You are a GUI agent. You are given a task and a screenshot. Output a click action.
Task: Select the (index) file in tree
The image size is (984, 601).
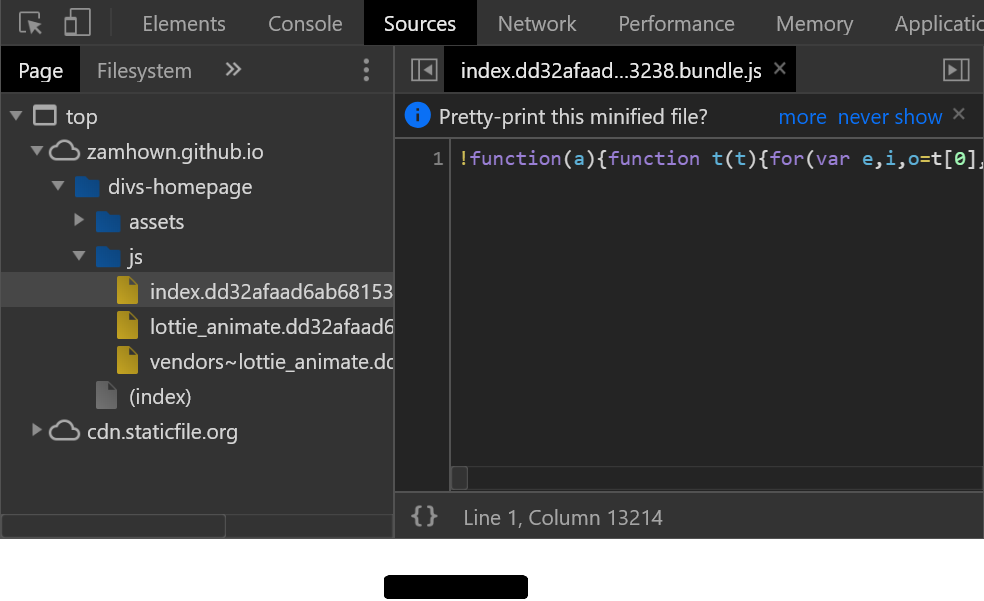pyautogui.click(x=160, y=397)
